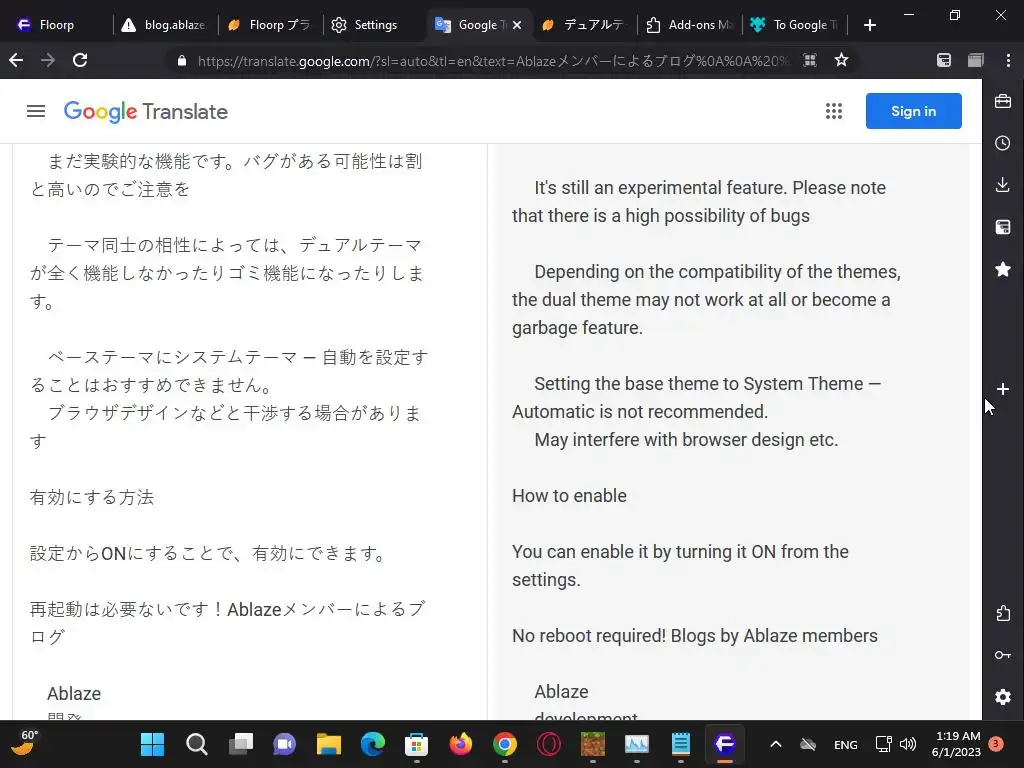
Task: Click the address bar URL field
Action: pos(493,61)
